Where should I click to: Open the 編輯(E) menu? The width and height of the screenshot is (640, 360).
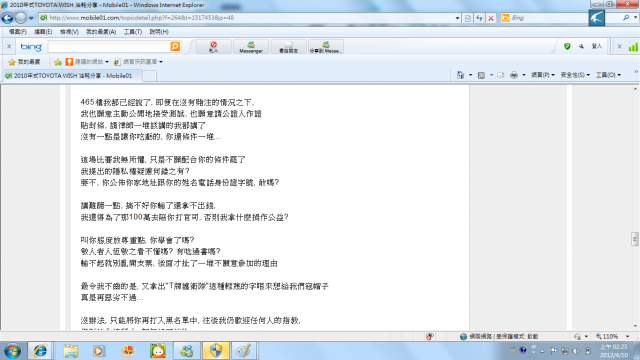click(x=43, y=32)
